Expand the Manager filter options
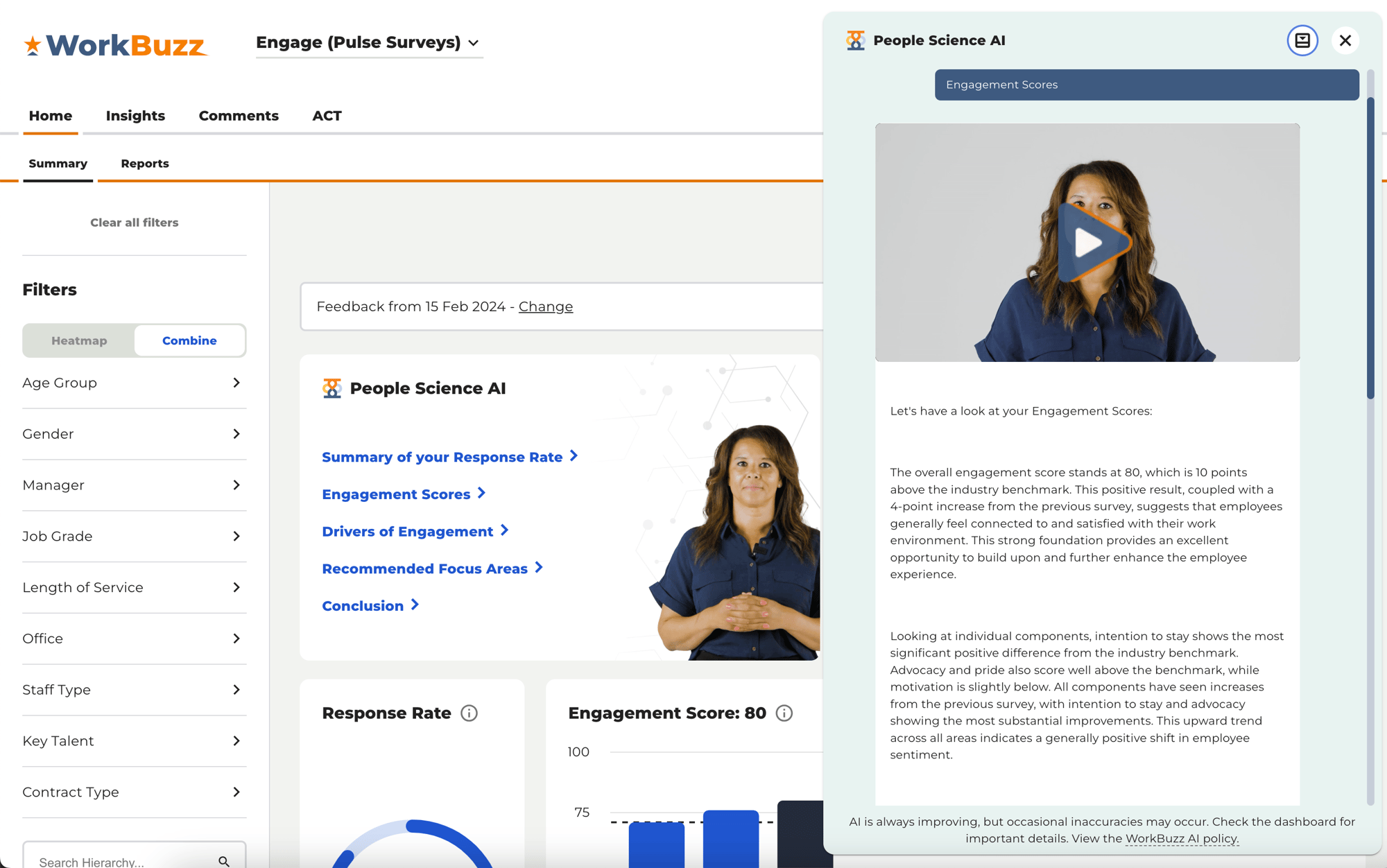The image size is (1387, 868). click(x=133, y=485)
